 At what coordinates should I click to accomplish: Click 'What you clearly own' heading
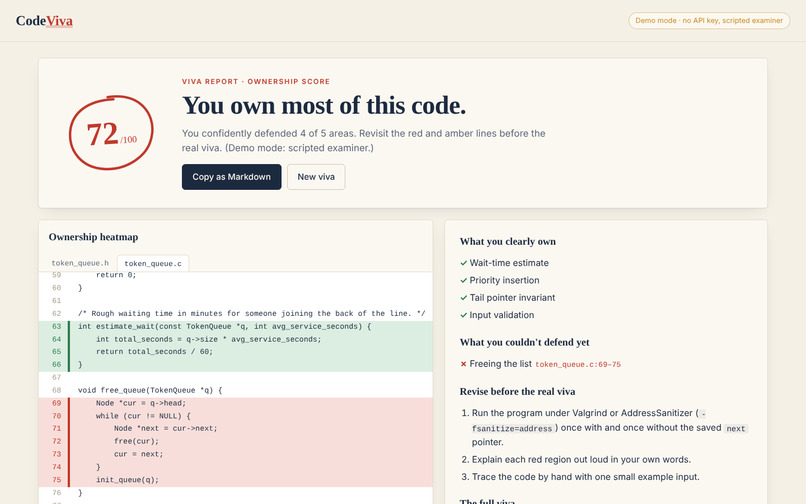508,242
